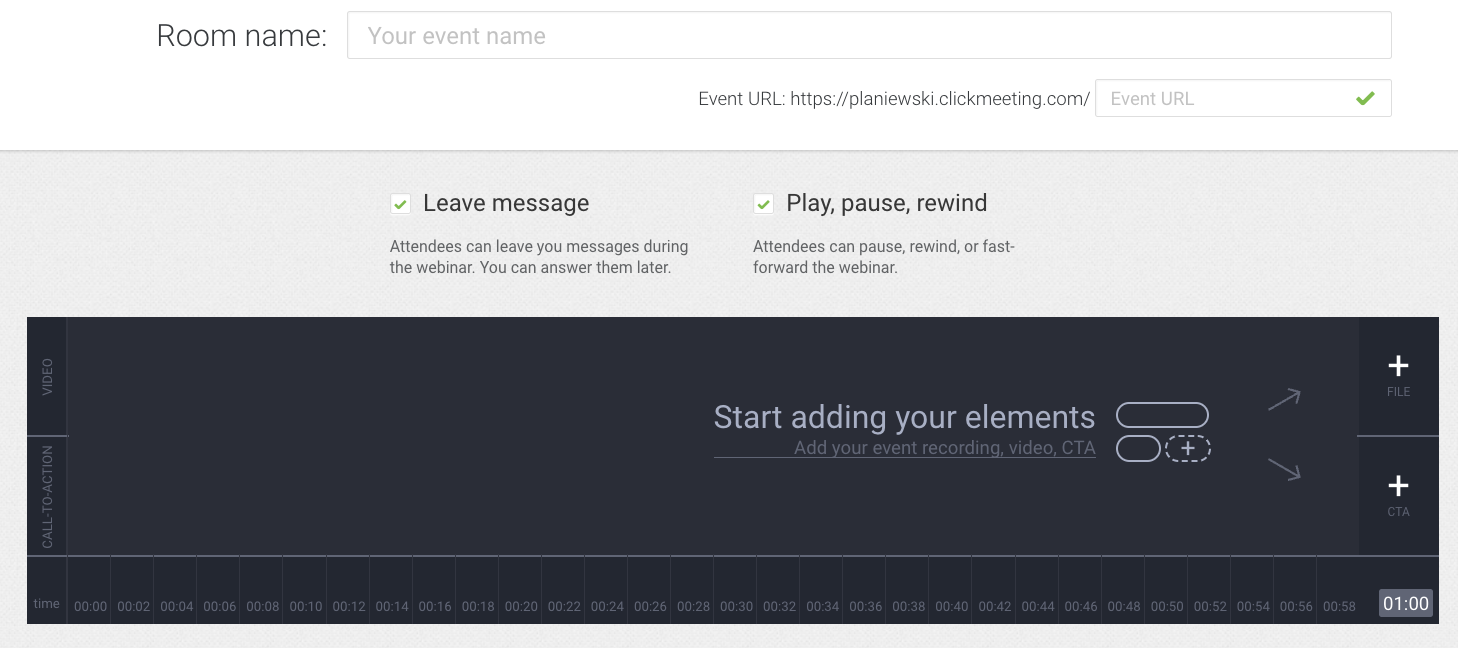1458x648 pixels.
Task: Select the VIDEO track label
Action: 47,377
